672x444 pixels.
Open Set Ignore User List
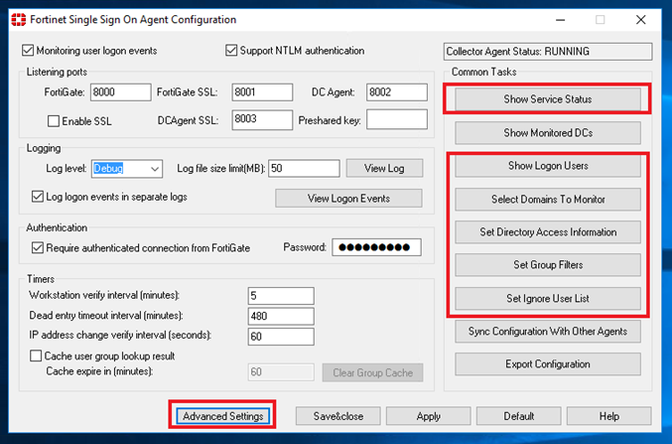click(548, 298)
